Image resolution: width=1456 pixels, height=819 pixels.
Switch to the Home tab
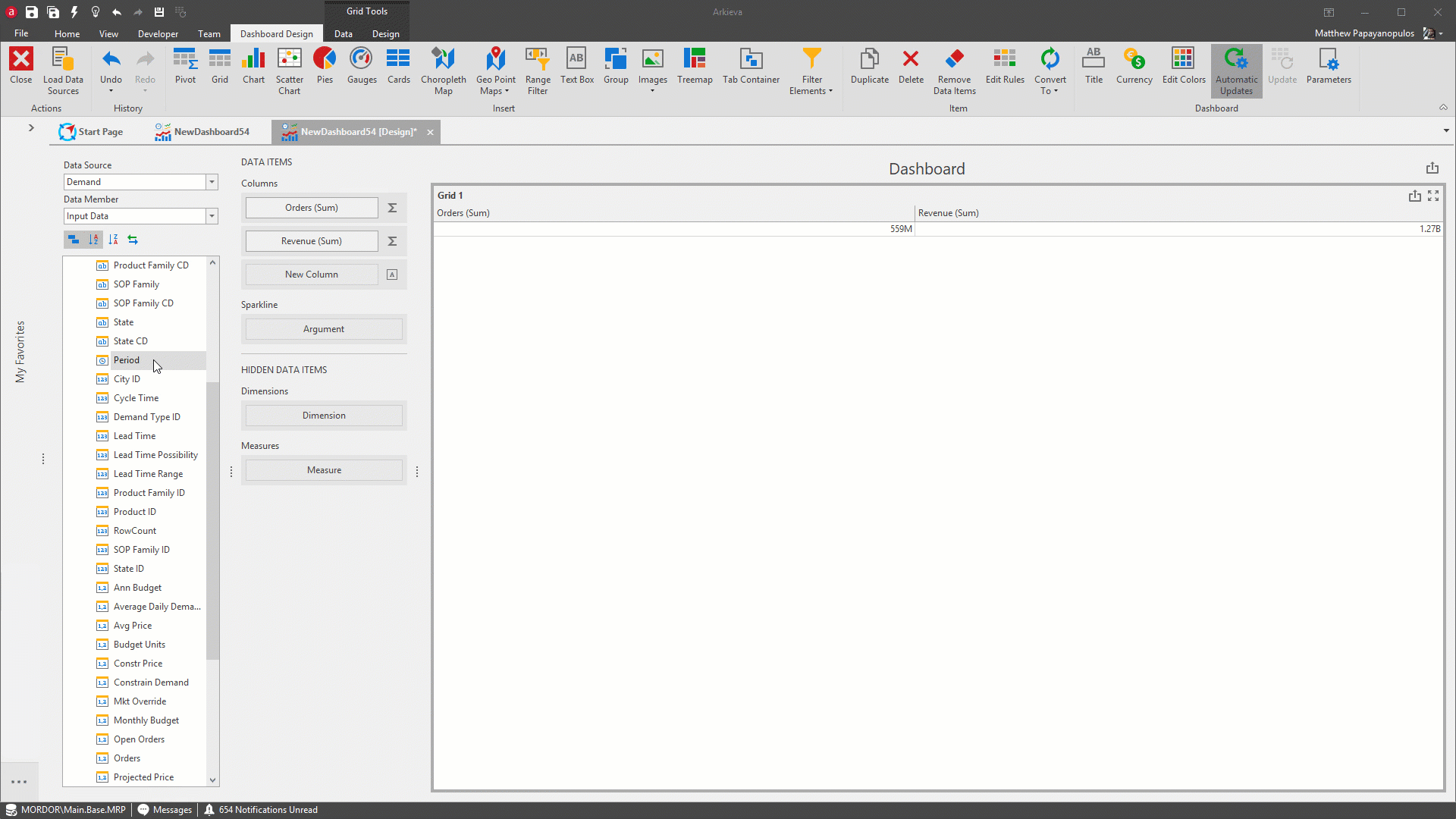tap(67, 33)
